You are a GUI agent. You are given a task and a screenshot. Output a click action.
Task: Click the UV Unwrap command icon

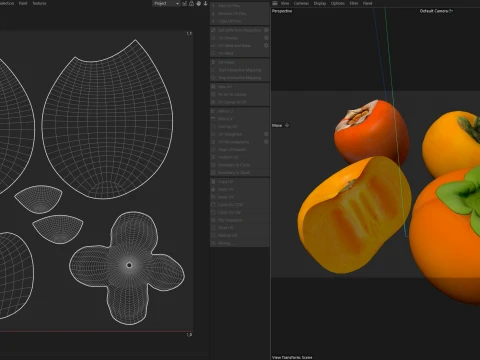(214, 38)
